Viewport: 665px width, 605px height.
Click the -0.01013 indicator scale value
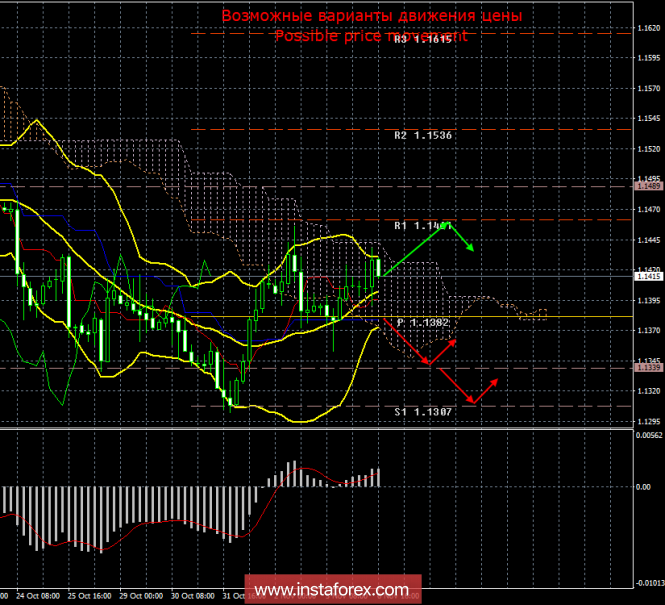[x=649, y=583]
